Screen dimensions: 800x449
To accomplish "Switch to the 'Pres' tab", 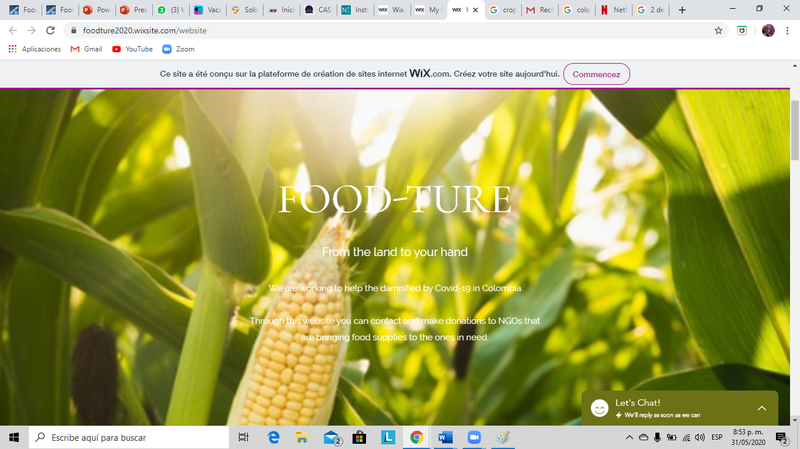I will 133,10.
